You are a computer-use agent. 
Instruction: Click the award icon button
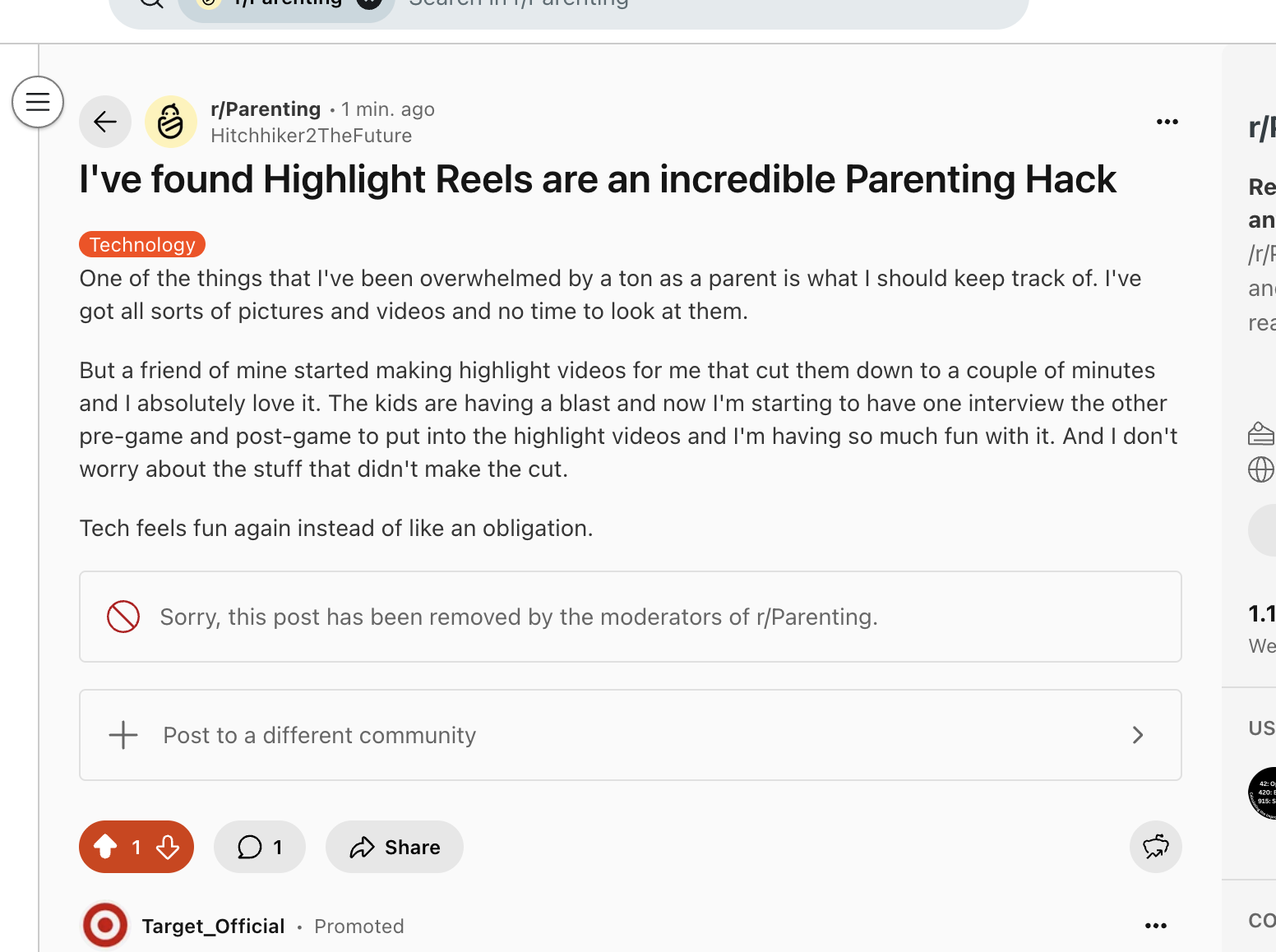coord(1155,847)
